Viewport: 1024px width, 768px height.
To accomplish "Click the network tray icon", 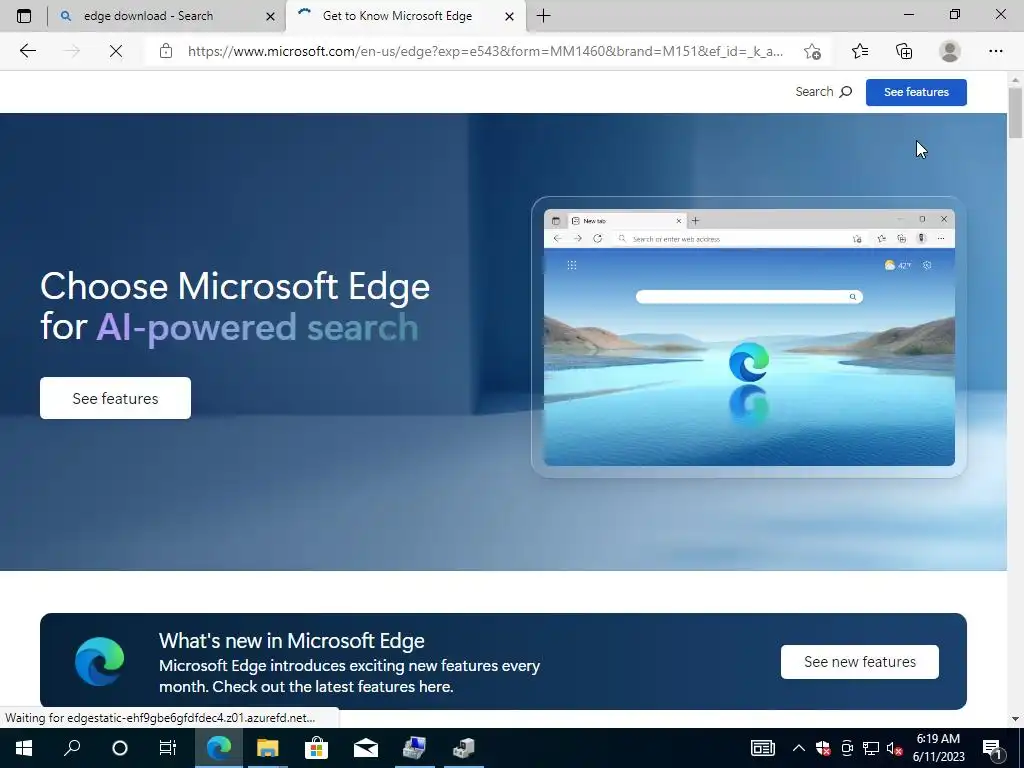I will (871, 748).
